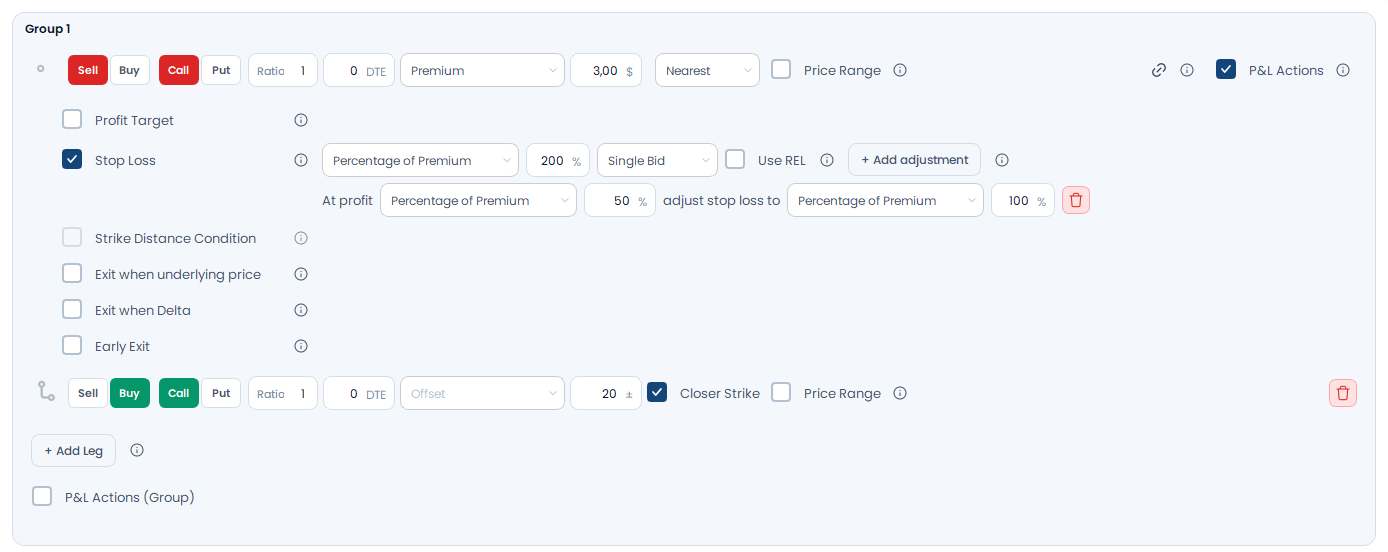Image resolution: width=1388 pixels, height=552 pixels.
Task: Click the link icon beside P&L Actions
Action: [x=1159, y=70]
